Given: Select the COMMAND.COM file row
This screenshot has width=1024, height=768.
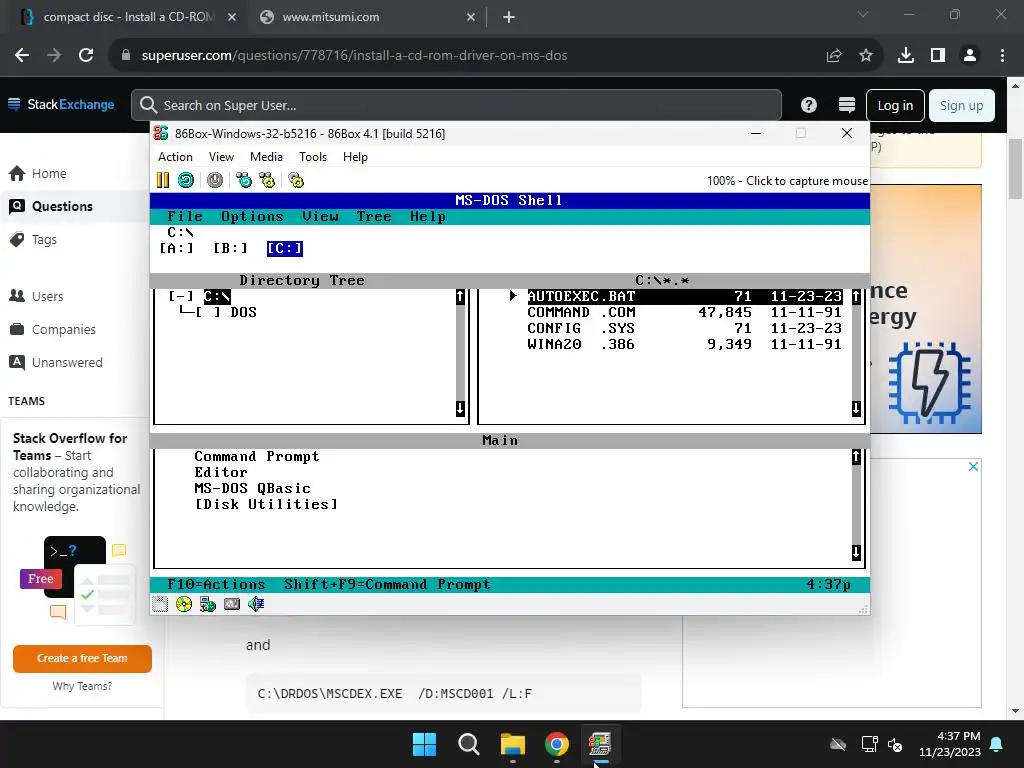Looking at the screenshot, I should click(x=684, y=312).
